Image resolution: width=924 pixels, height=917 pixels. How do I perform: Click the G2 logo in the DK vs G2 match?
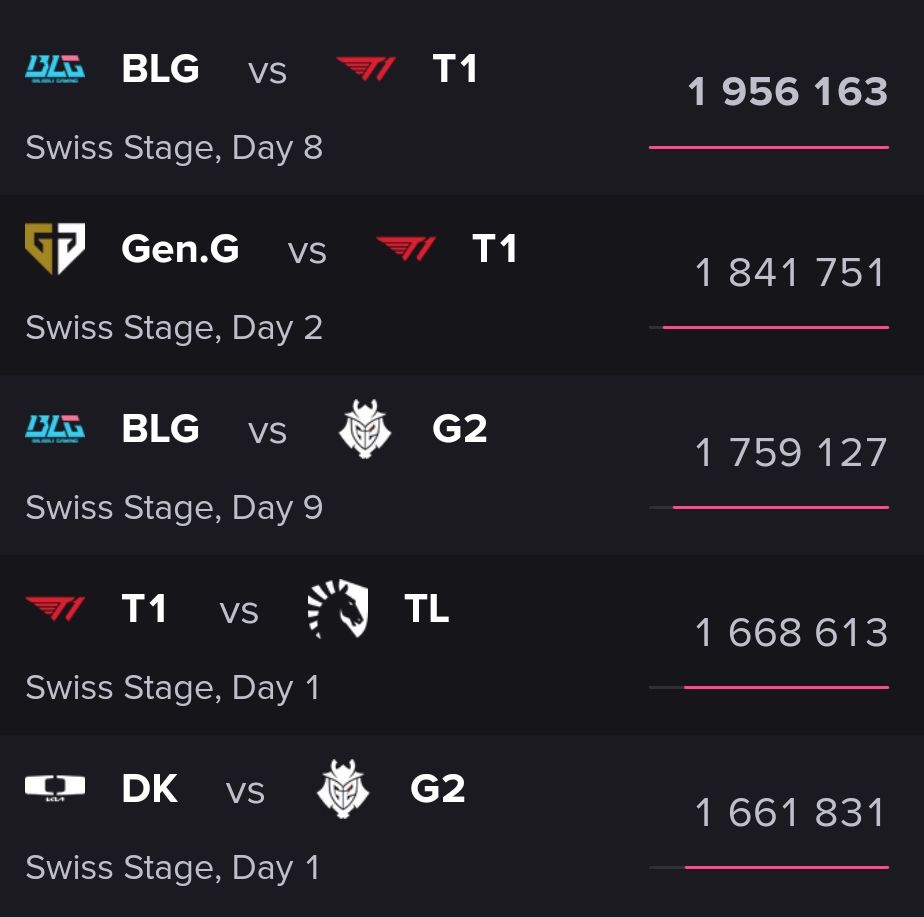(x=343, y=789)
